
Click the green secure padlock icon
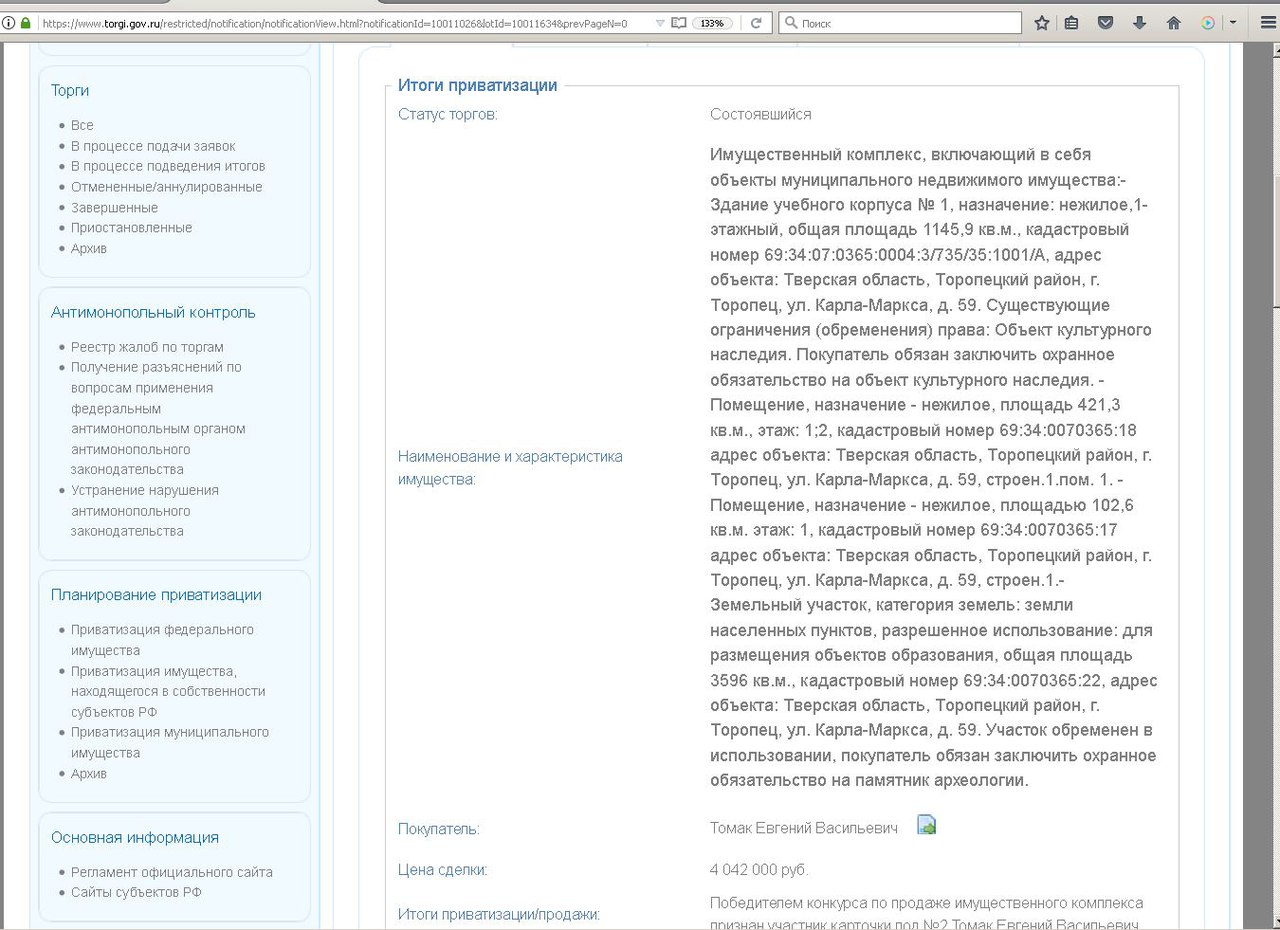(x=25, y=22)
